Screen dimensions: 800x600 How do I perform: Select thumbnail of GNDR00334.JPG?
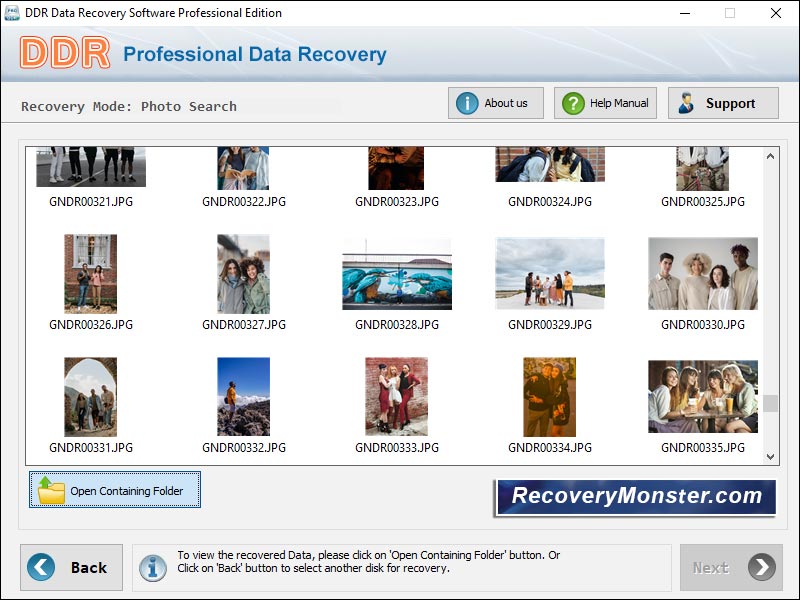(x=549, y=397)
